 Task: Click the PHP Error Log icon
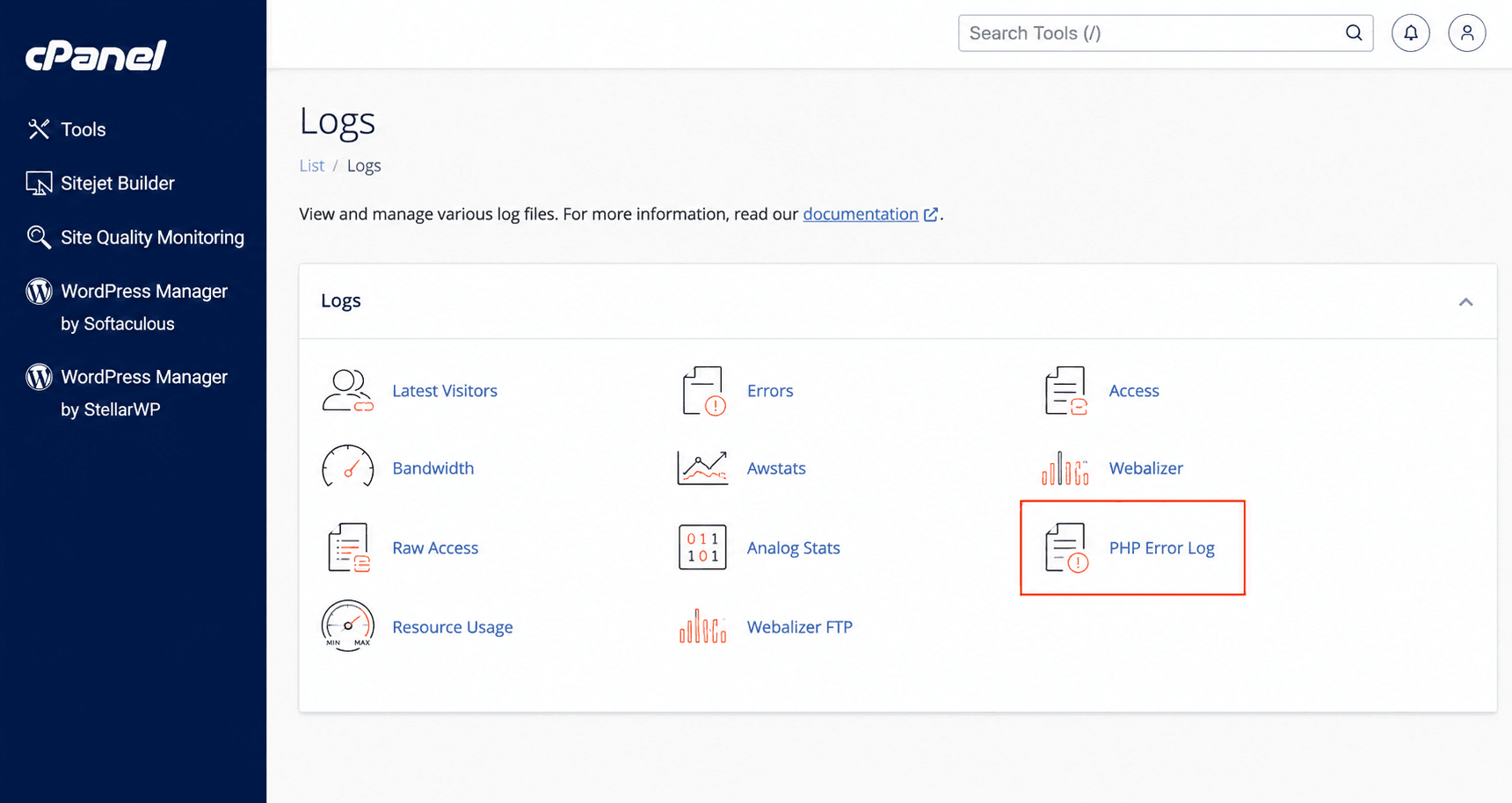tap(1066, 547)
